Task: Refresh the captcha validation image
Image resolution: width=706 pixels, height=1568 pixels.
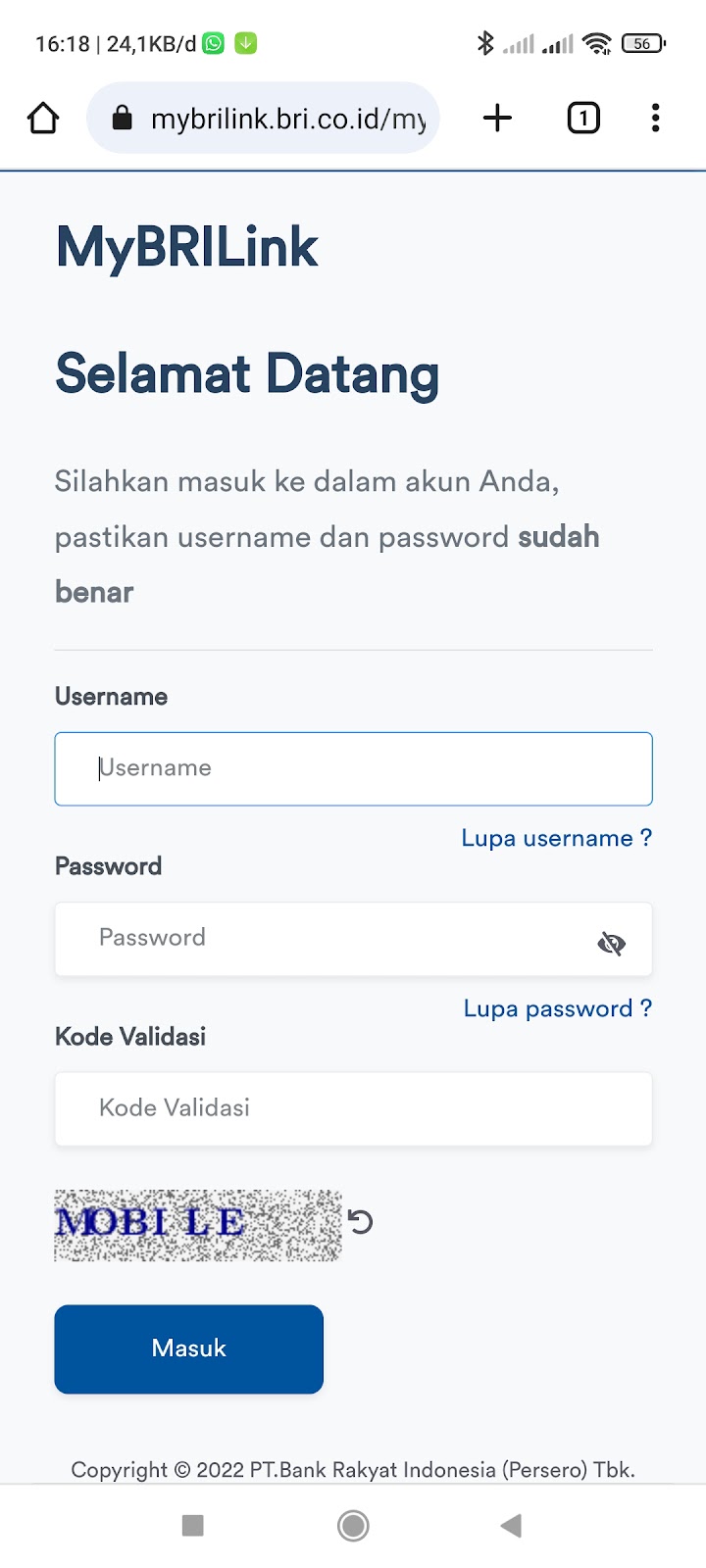Action: pos(360,1222)
